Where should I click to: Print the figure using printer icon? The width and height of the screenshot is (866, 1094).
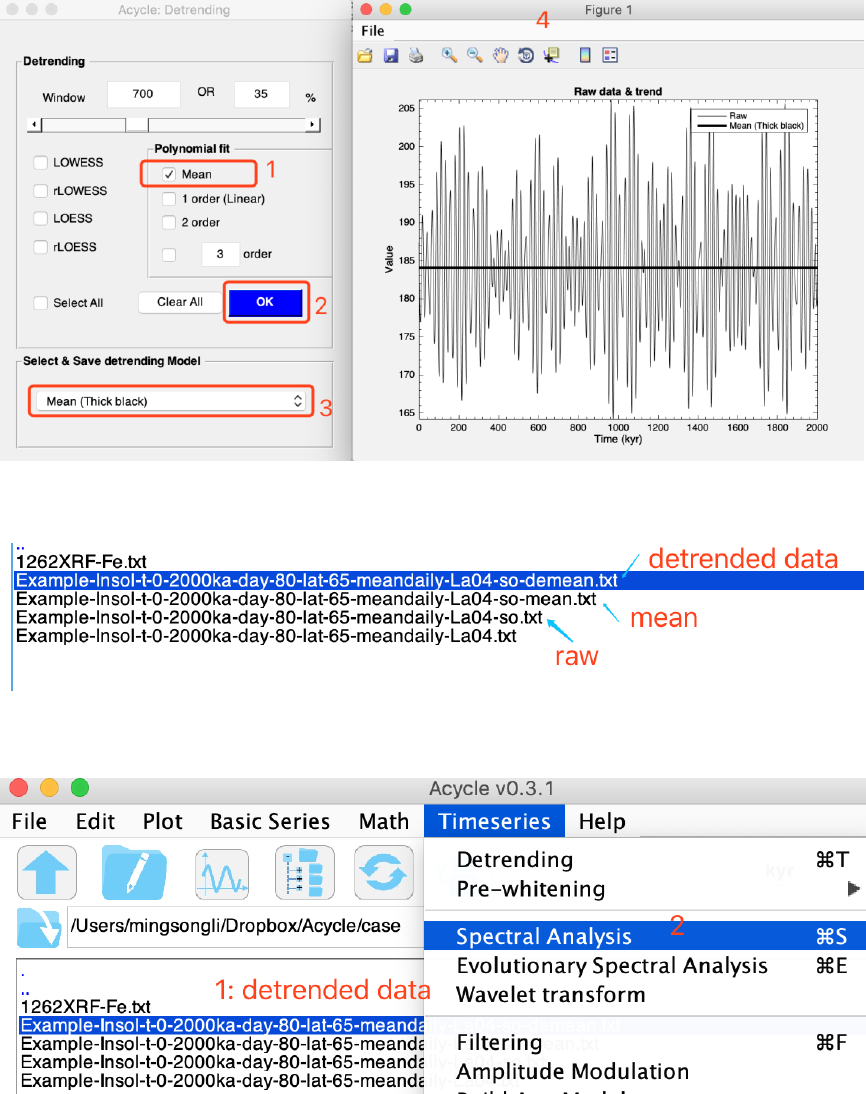pyautogui.click(x=416, y=56)
